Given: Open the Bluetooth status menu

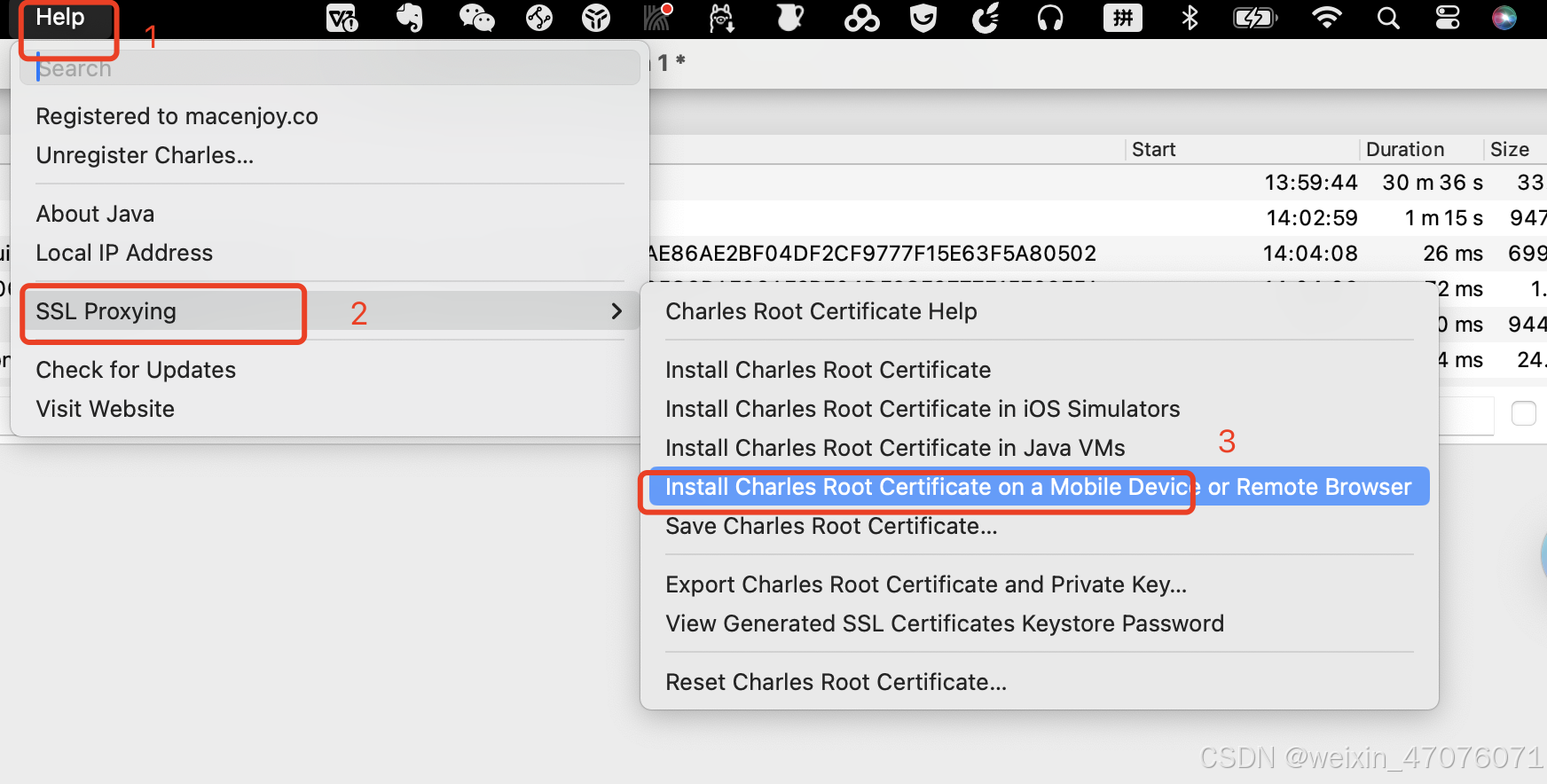Looking at the screenshot, I should [1190, 18].
